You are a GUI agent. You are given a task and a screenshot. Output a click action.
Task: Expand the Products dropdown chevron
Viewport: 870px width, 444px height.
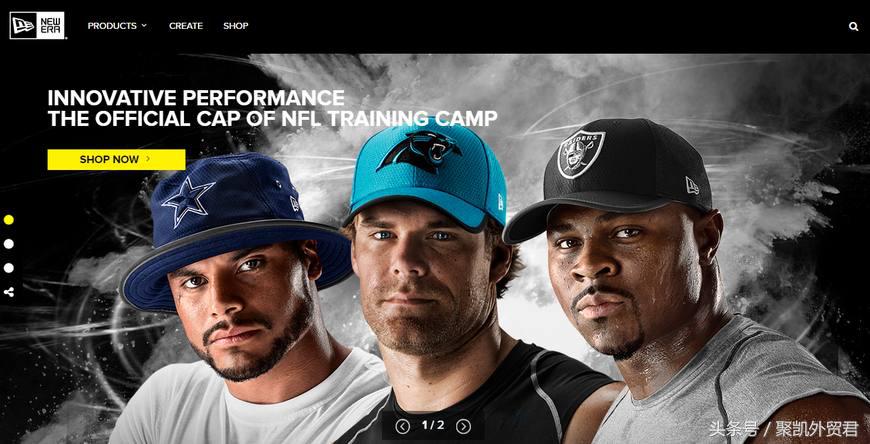[x=144, y=26]
